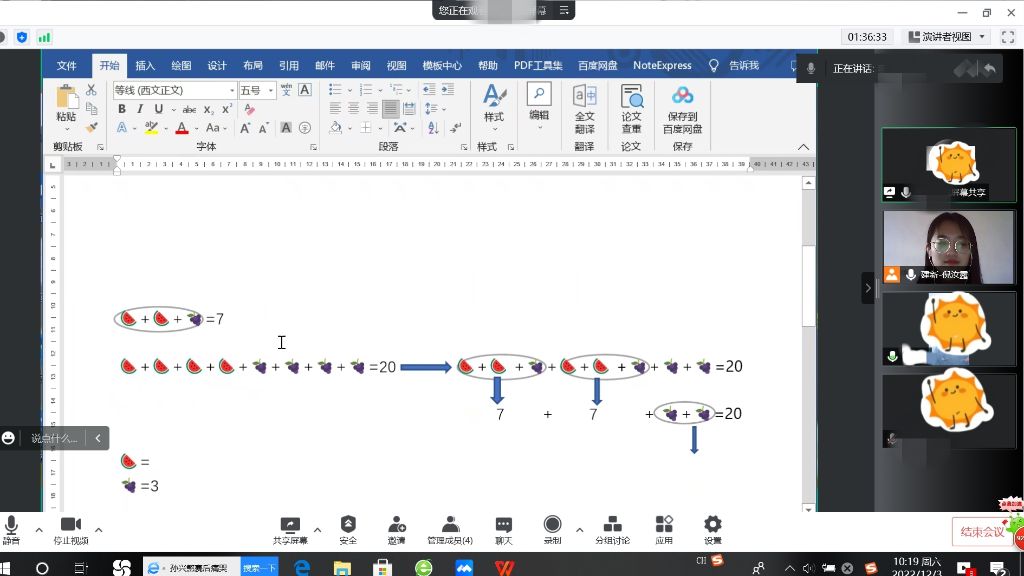This screenshot has height=576, width=1024.
Task: Click the red 结束会议 button
Action: click(981, 532)
